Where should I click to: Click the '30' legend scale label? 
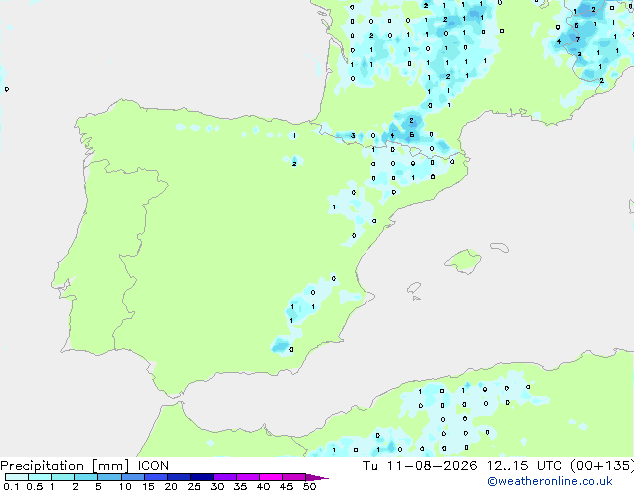[x=217, y=486]
